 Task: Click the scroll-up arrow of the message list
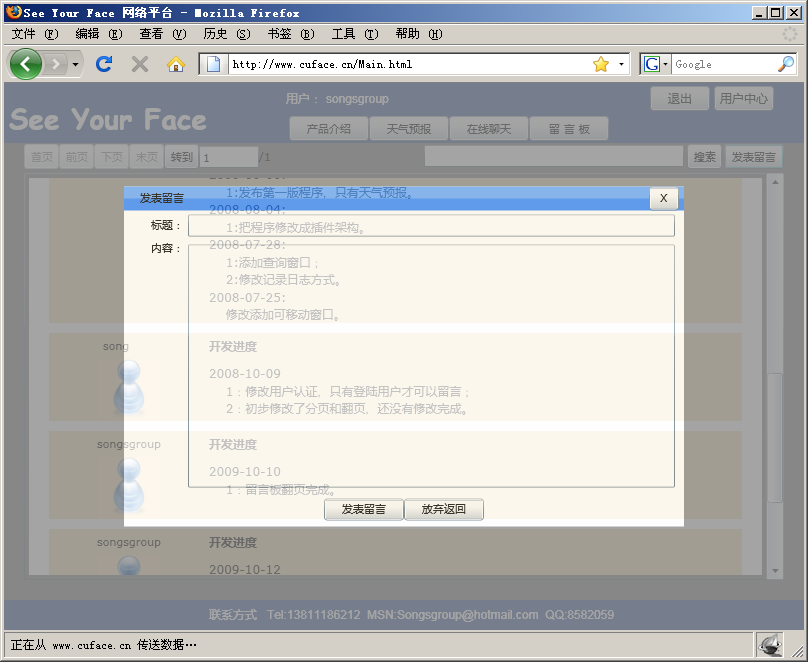point(775,182)
